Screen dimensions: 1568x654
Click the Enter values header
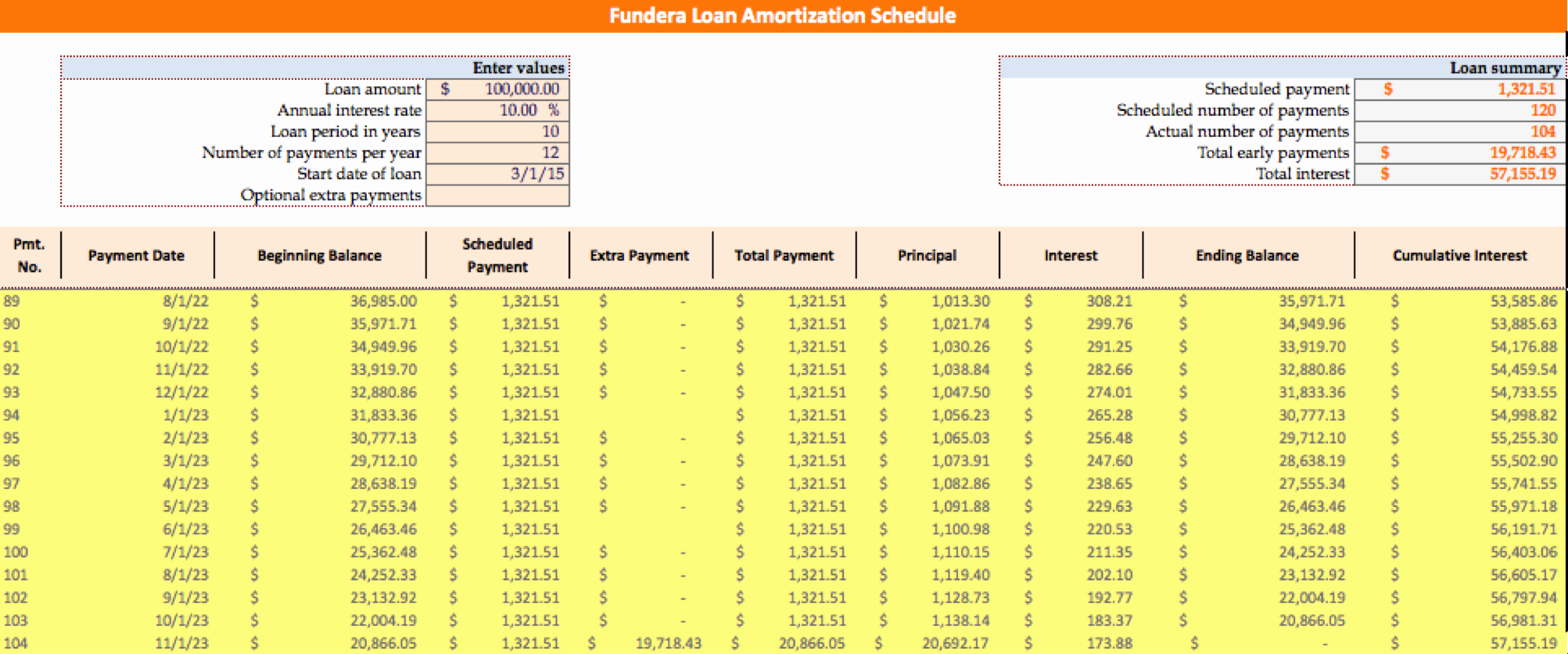coord(518,68)
